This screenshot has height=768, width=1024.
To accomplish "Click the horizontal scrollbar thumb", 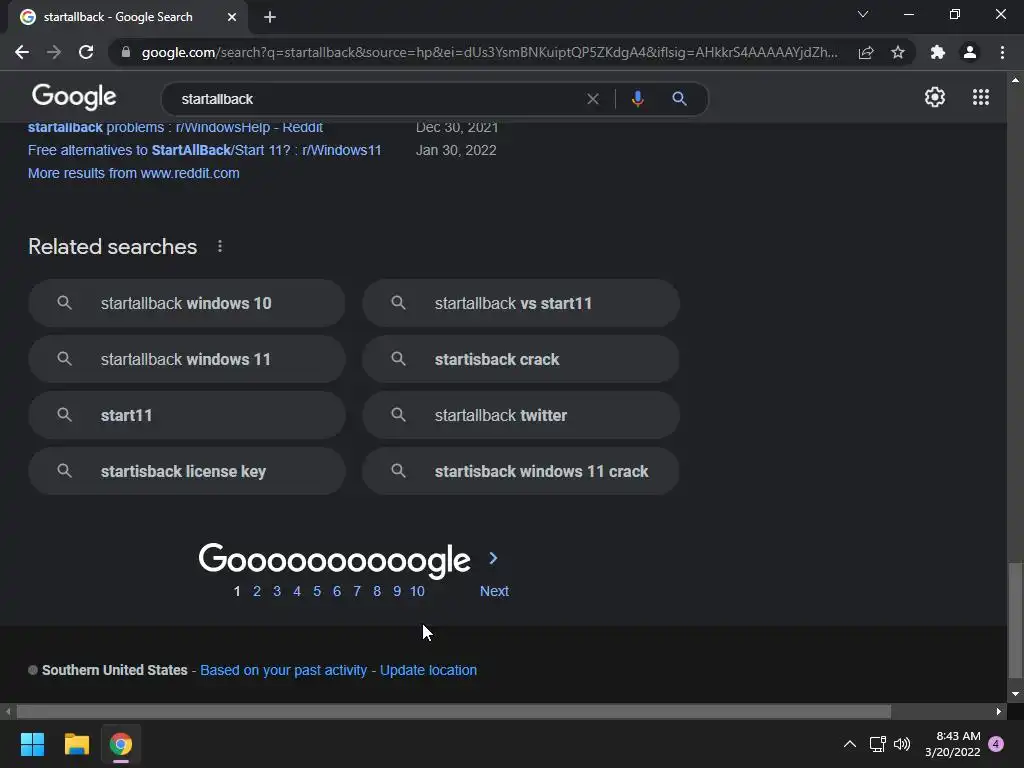I will click(x=454, y=711).
